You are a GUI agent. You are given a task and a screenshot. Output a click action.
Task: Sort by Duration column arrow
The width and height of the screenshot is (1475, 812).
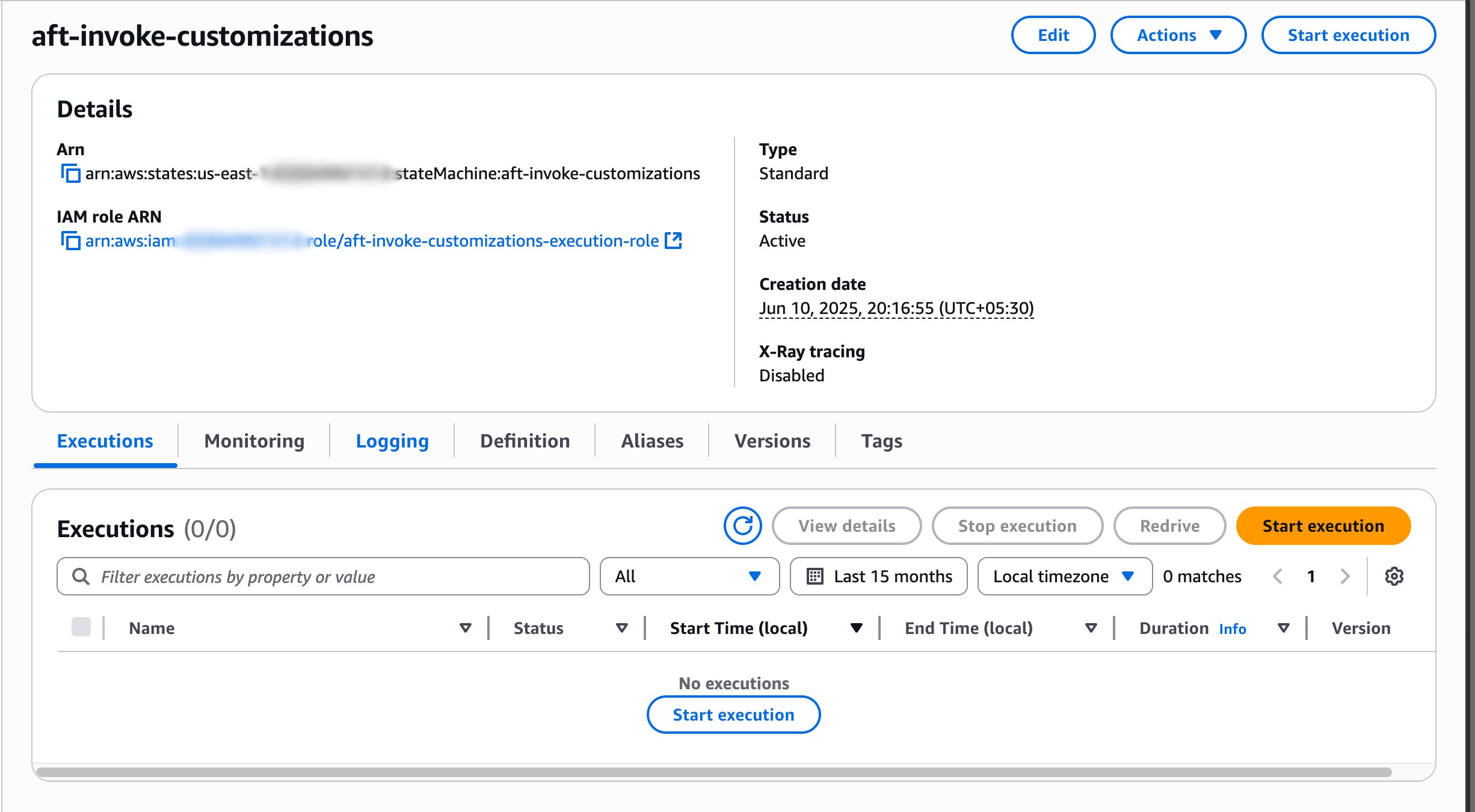(x=1283, y=628)
